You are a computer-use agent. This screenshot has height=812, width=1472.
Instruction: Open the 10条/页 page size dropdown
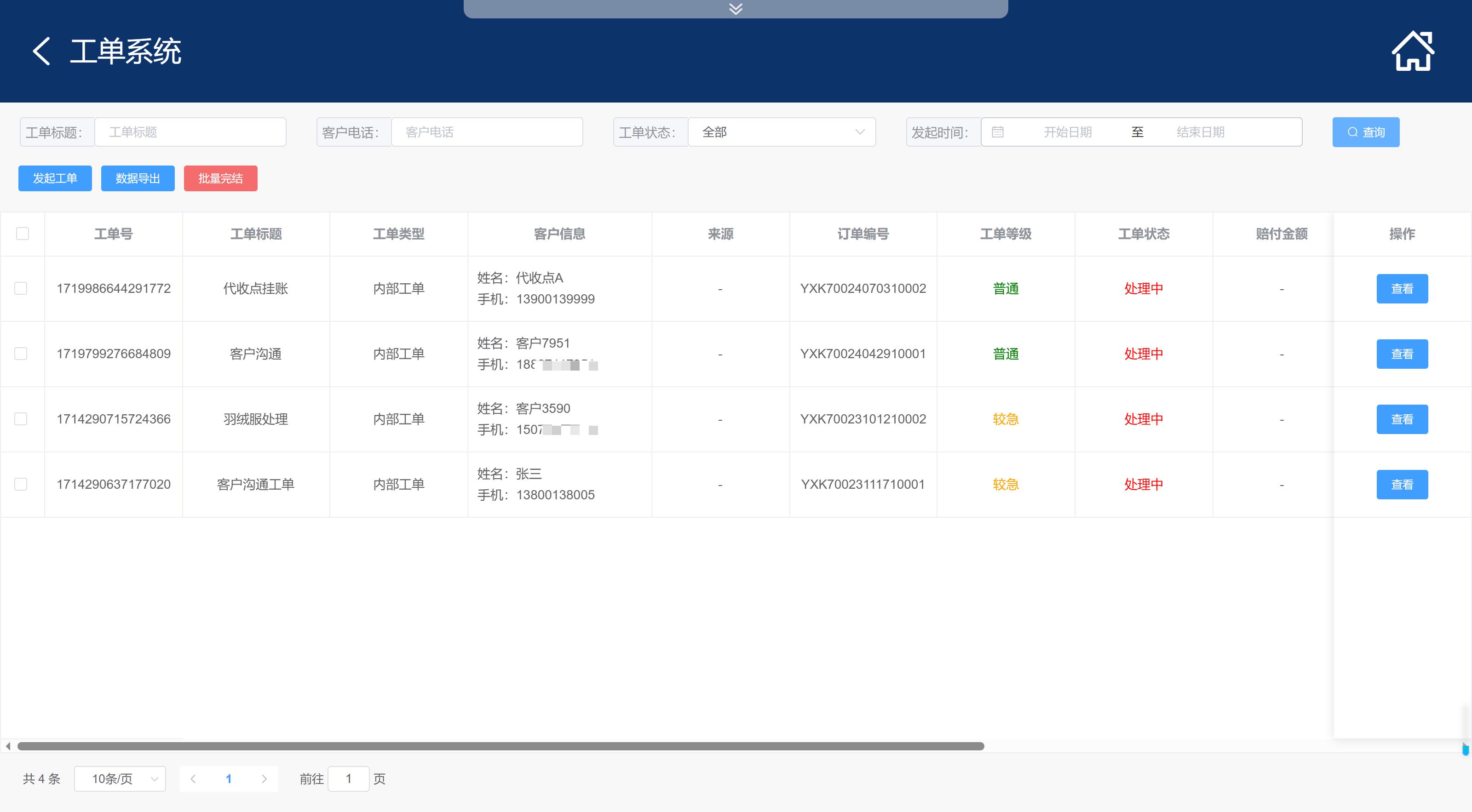[120, 778]
